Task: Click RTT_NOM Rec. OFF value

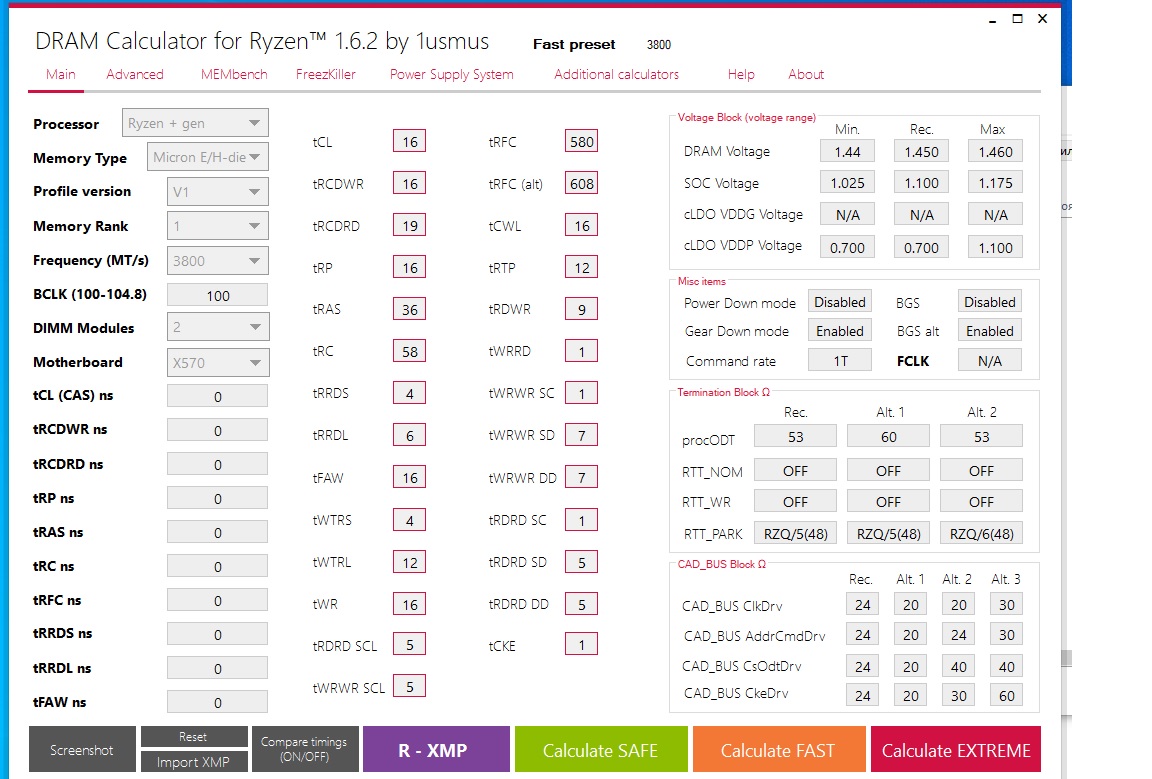Action: click(795, 470)
